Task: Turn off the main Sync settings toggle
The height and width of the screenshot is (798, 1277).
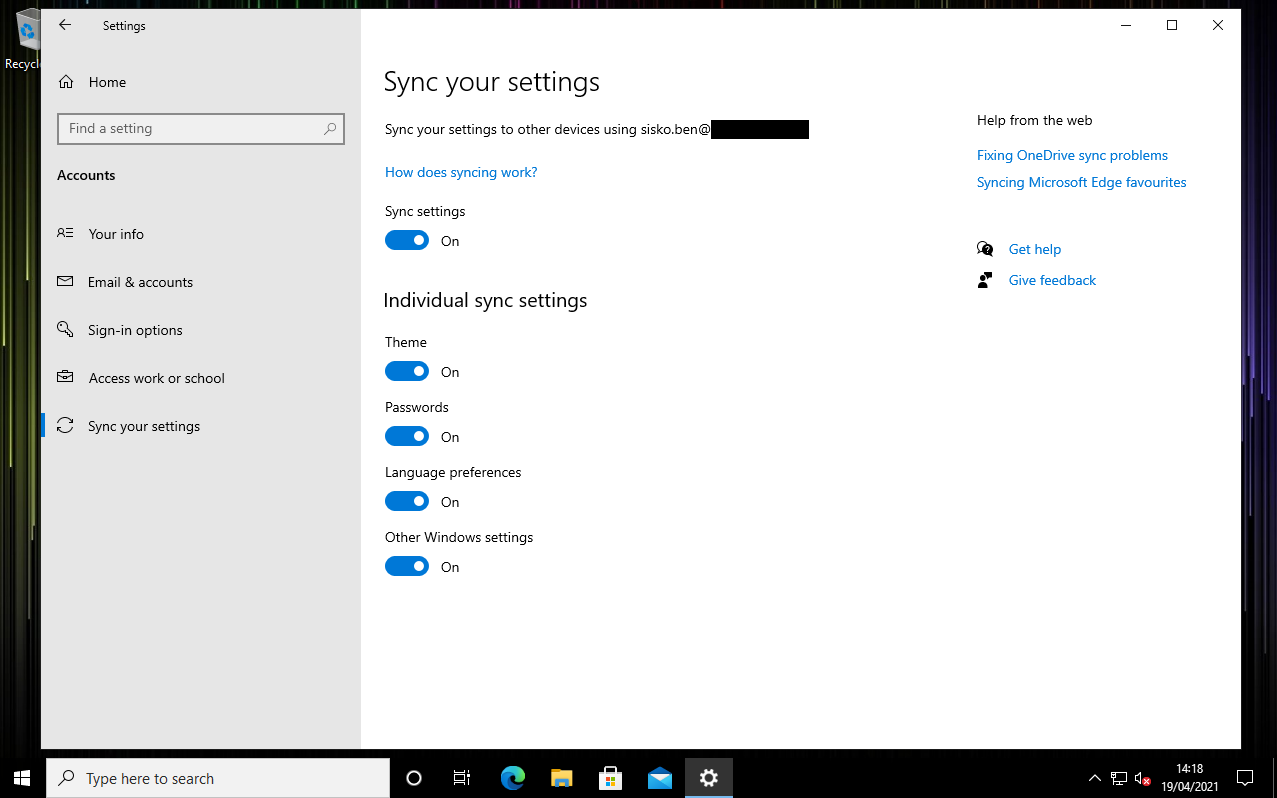Action: 407,240
